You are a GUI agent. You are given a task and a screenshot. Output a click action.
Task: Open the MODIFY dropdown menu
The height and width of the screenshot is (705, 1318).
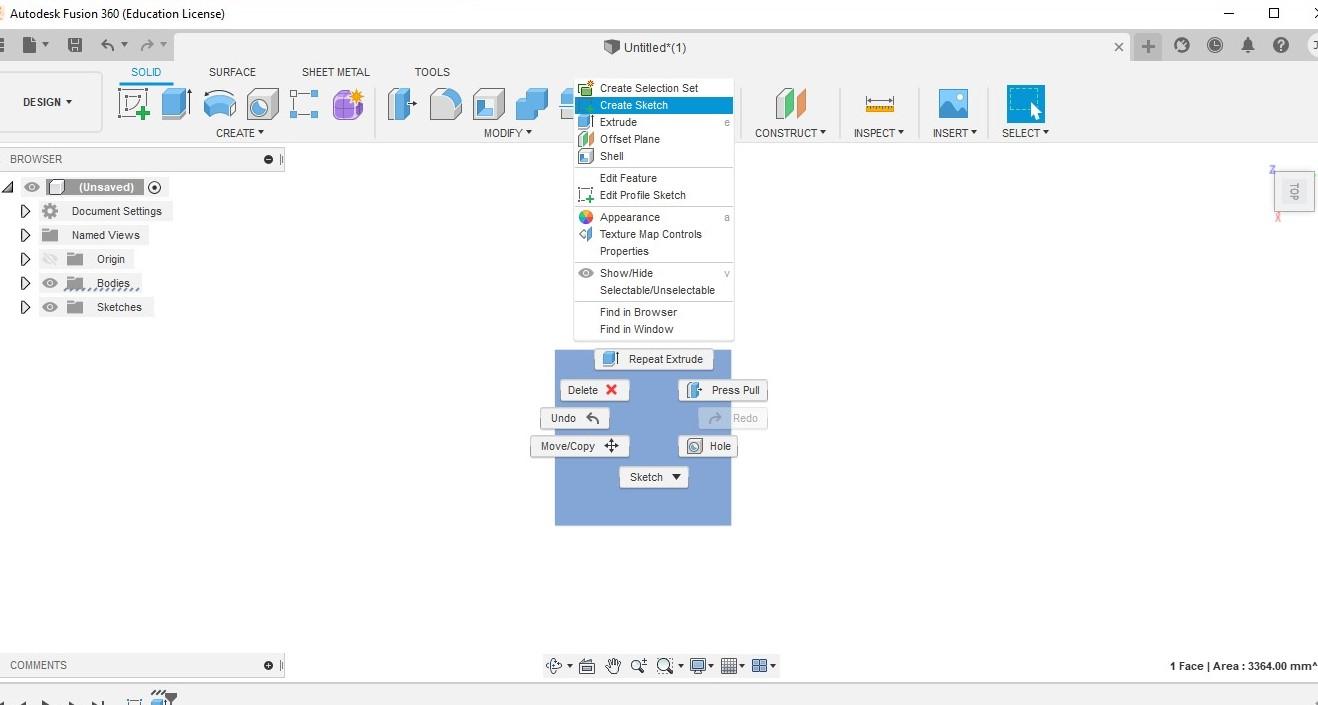(508, 133)
